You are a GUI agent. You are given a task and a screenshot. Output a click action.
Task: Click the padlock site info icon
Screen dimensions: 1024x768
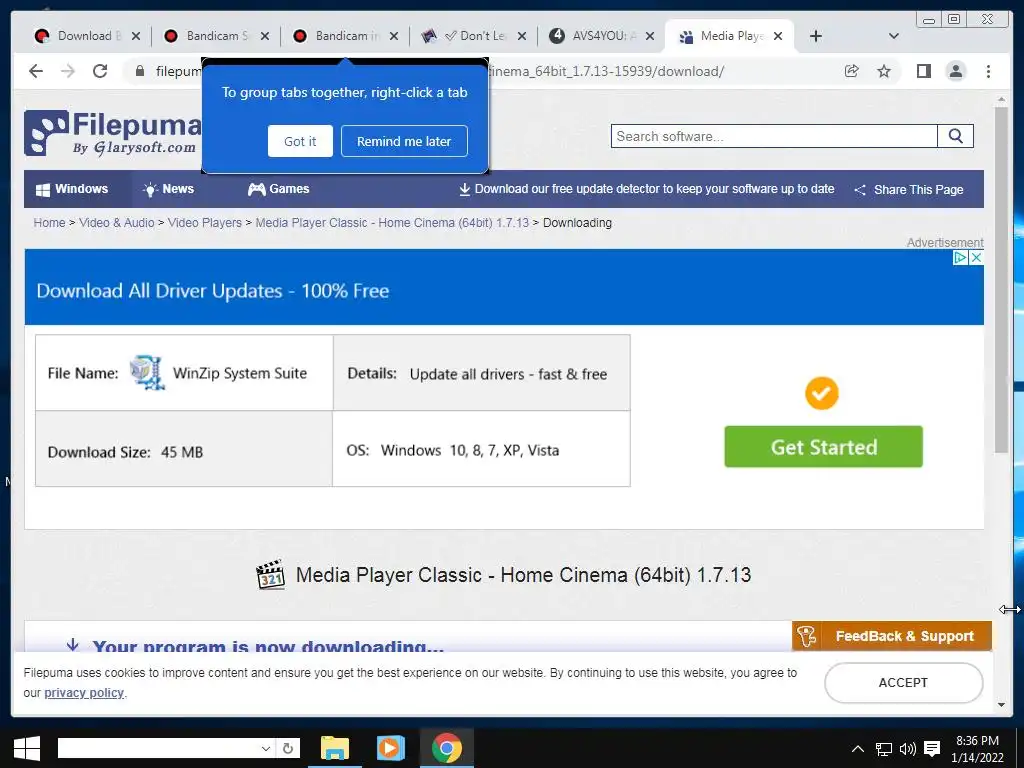[140, 71]
